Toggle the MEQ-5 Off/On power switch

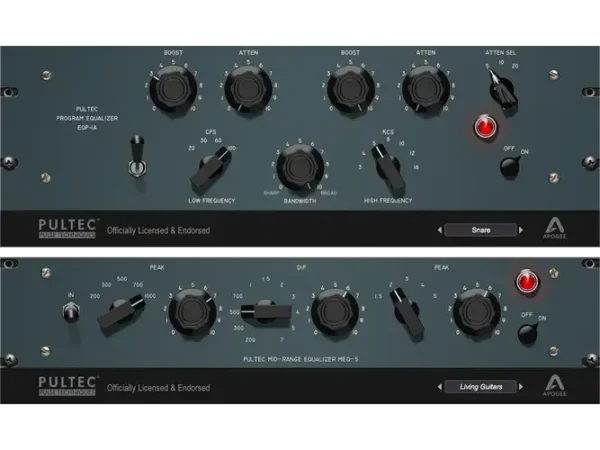coord(528,333)
